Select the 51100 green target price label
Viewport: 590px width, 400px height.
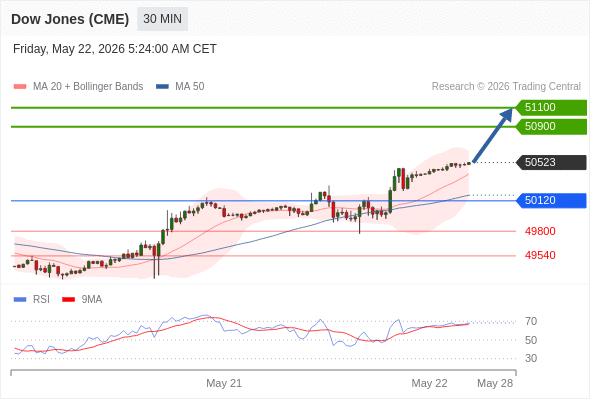(x=551, y=108)
